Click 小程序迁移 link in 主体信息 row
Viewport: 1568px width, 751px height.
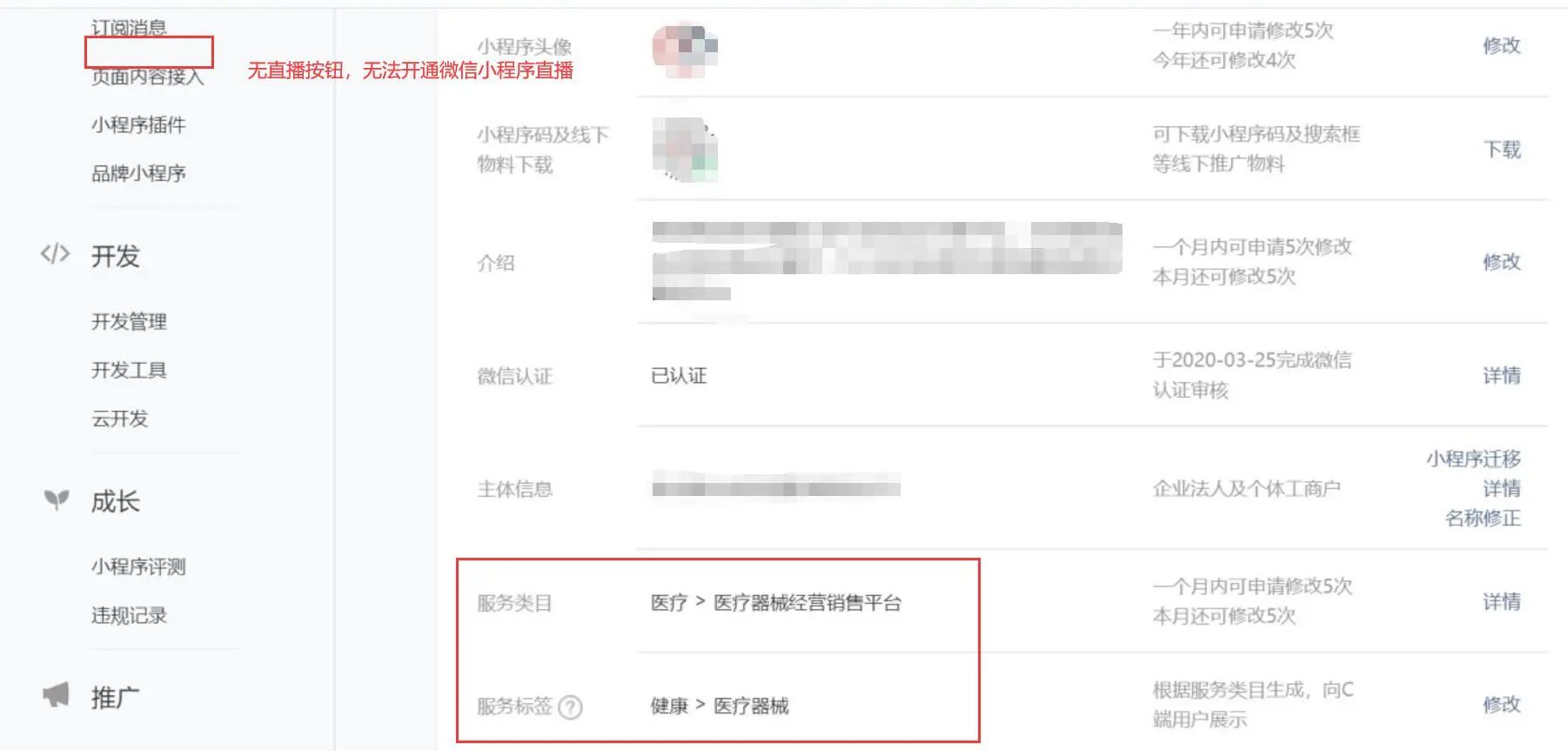1473,459
